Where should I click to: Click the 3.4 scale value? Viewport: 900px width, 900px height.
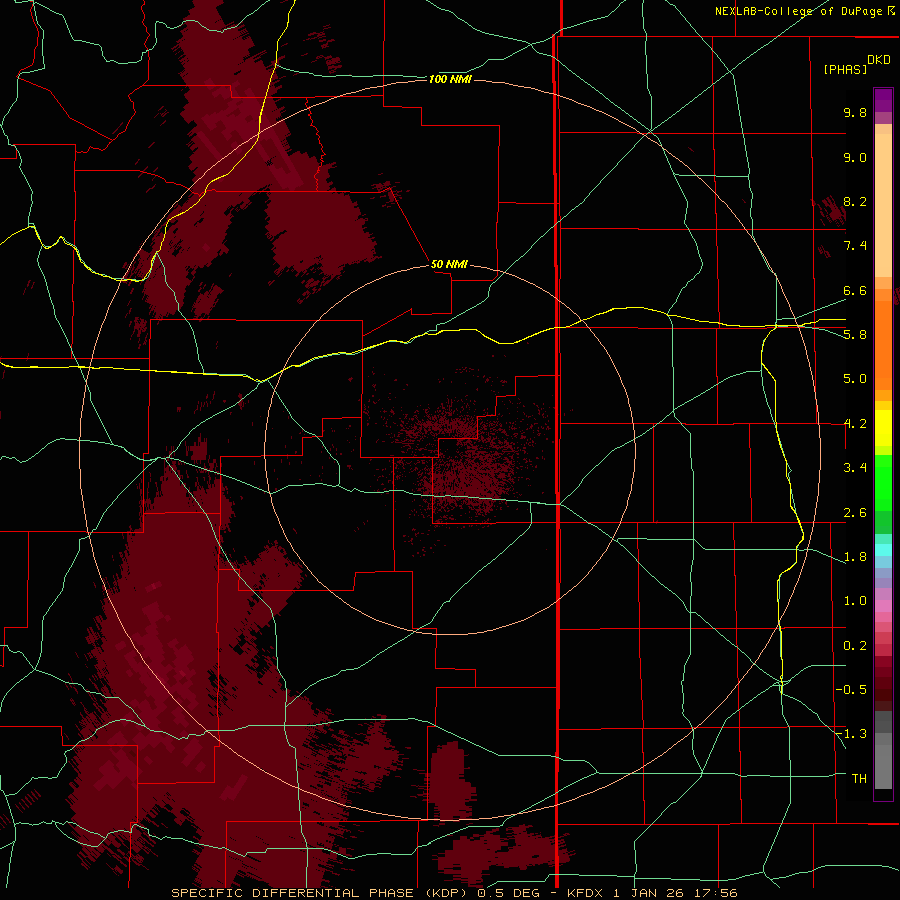(x=855, y=468)
